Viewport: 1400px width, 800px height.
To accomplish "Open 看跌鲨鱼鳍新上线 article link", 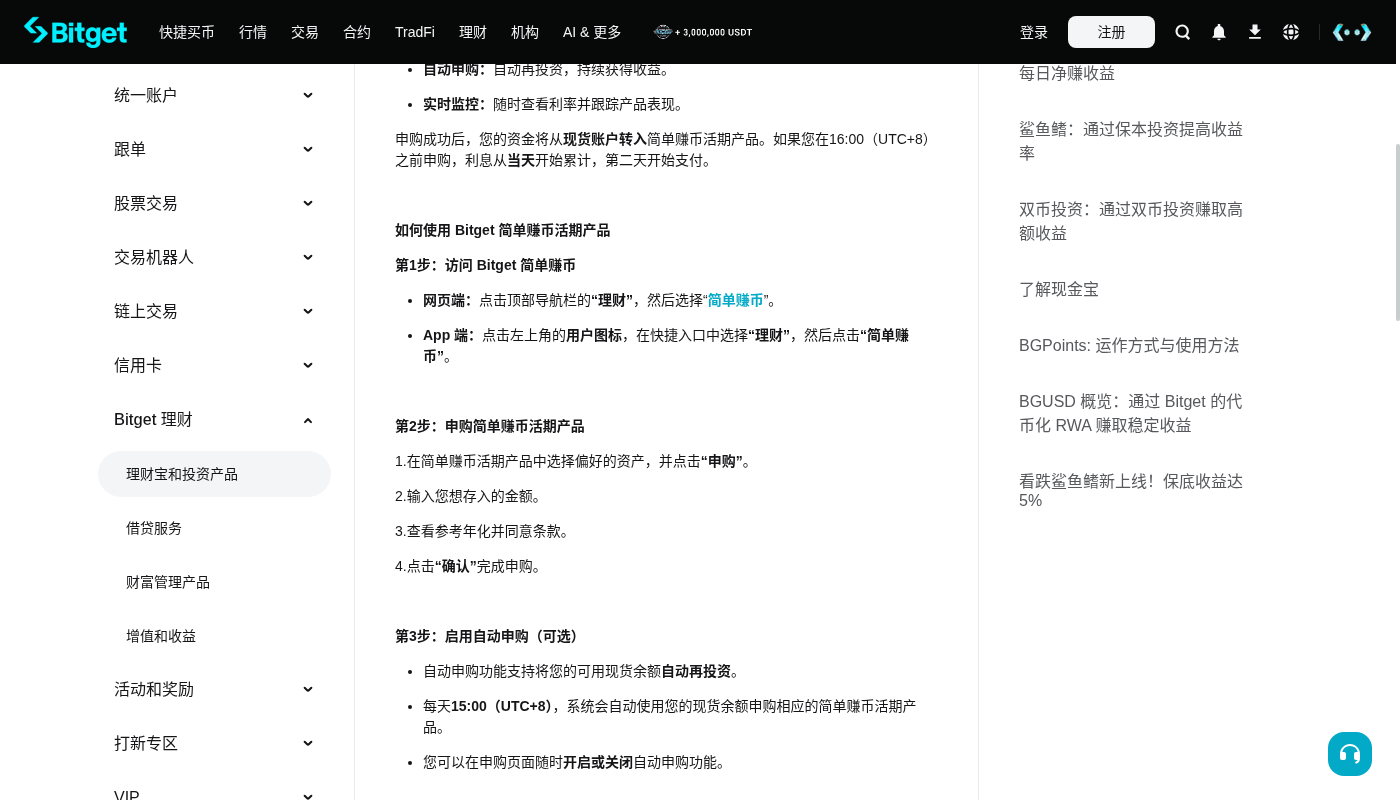I will coord(1131,490).
